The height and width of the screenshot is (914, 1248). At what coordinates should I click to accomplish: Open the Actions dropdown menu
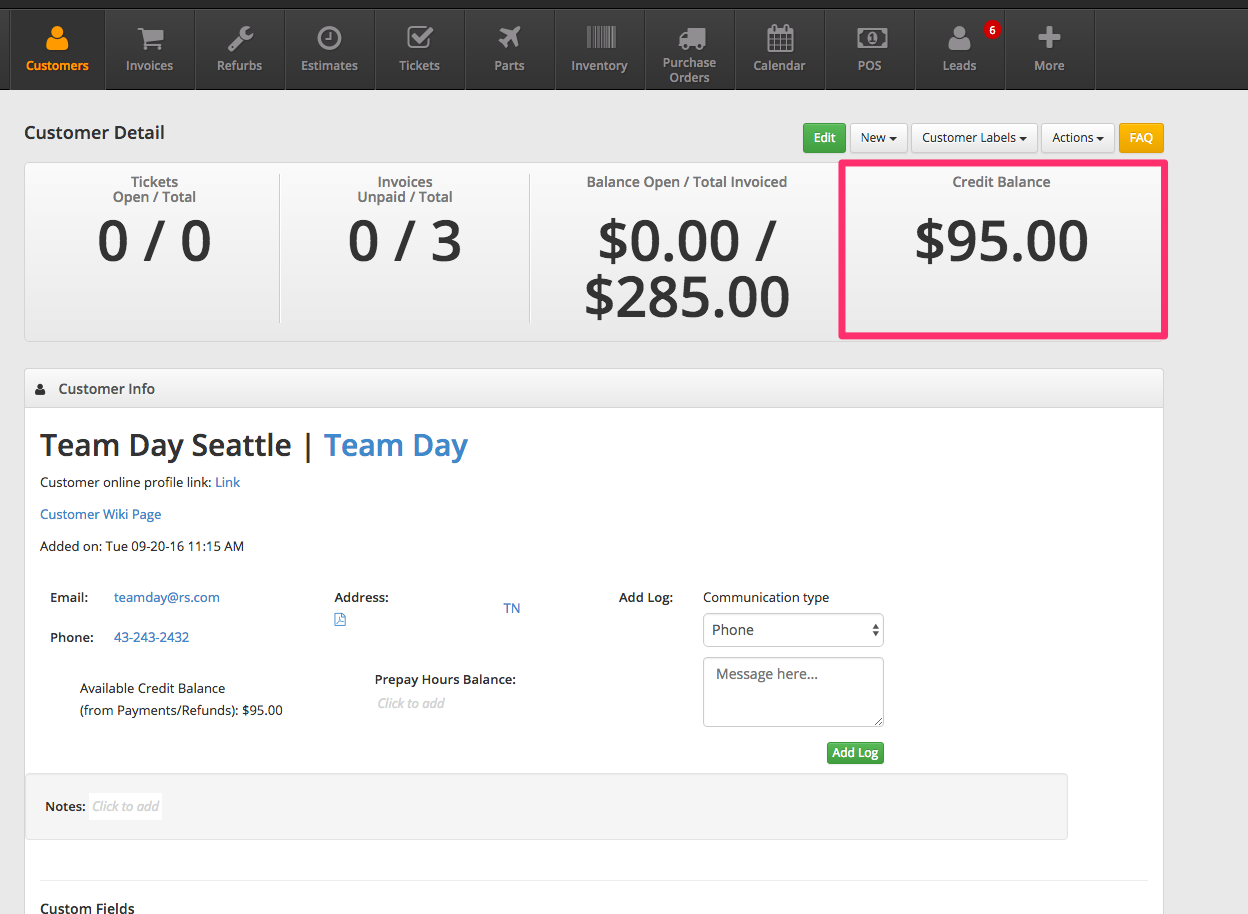(x=1077, y=138)
